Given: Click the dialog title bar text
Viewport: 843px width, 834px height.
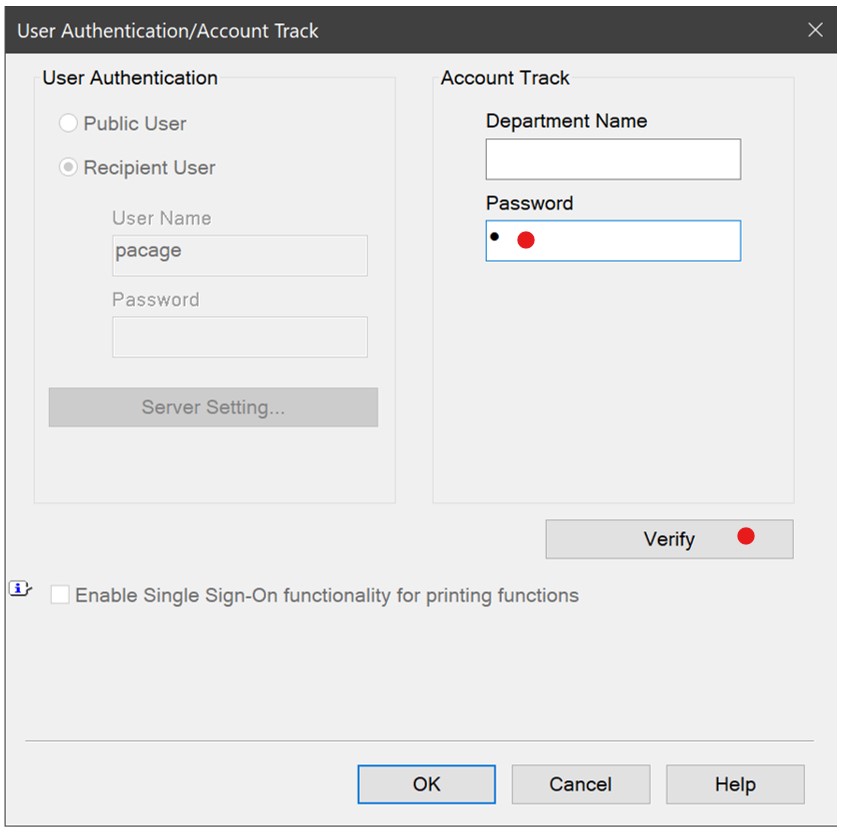Looking at the screenshot, I should pos(168,31).
